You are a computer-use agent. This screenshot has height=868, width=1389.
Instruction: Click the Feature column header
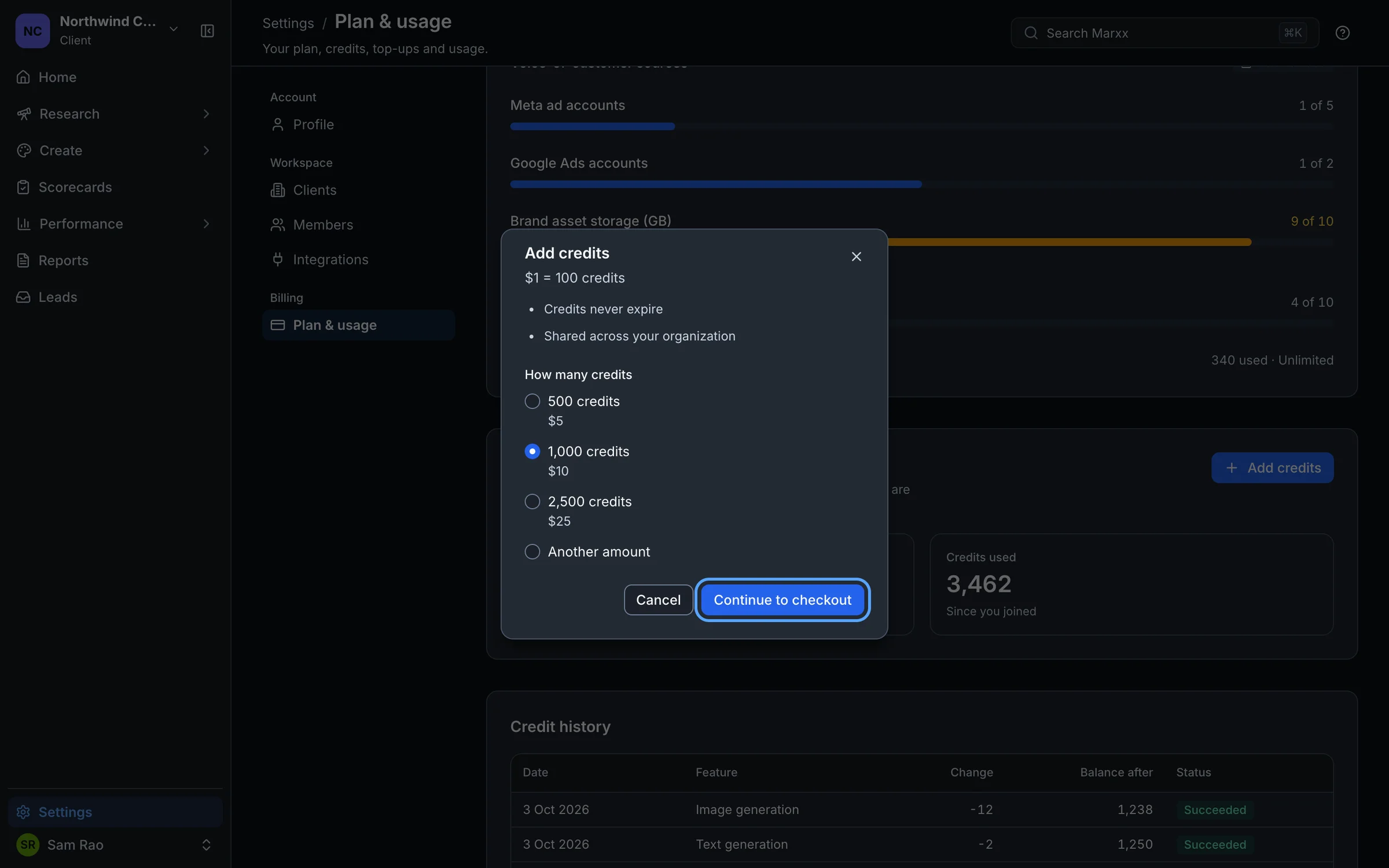(x=716, y=773)
